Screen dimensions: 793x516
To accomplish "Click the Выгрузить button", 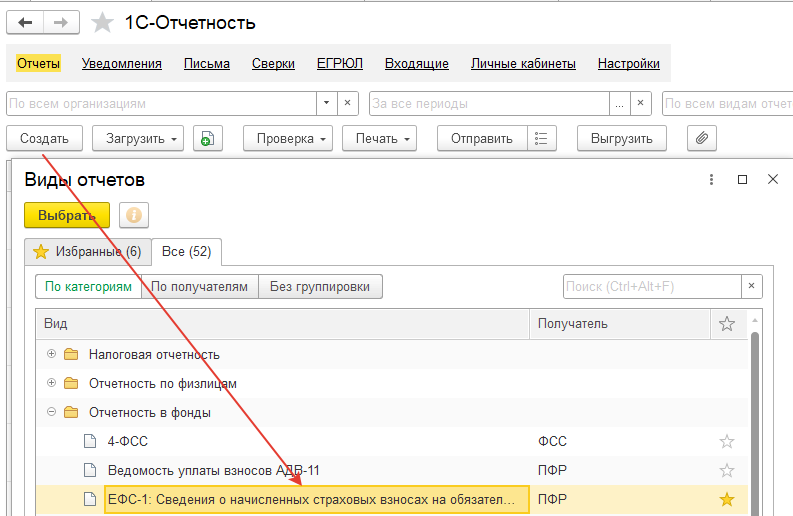I will pos(622,138).
